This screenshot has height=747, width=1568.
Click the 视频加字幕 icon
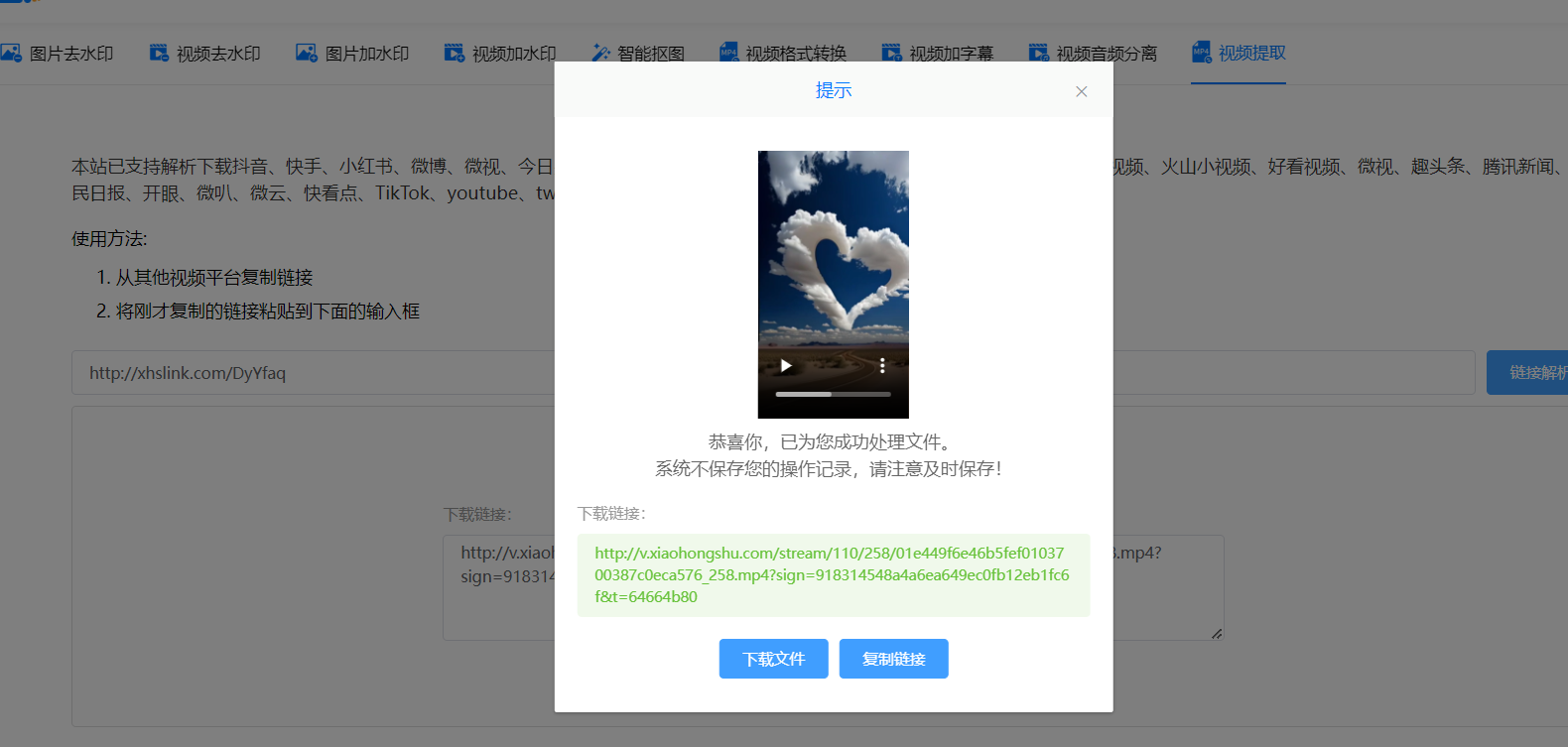pos(891,53)
